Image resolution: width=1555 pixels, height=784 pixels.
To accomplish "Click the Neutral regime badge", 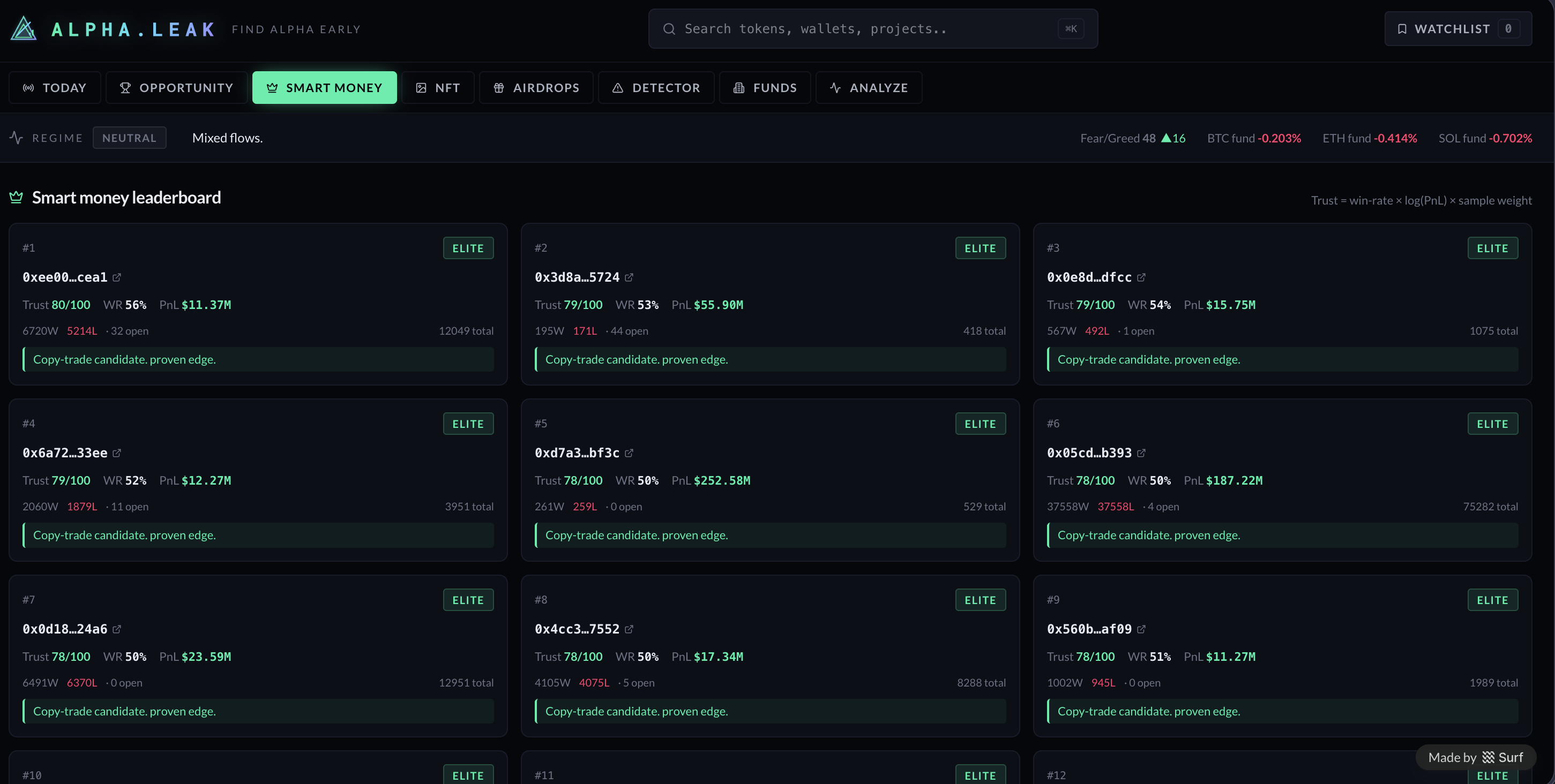I will tap(129, 138).
